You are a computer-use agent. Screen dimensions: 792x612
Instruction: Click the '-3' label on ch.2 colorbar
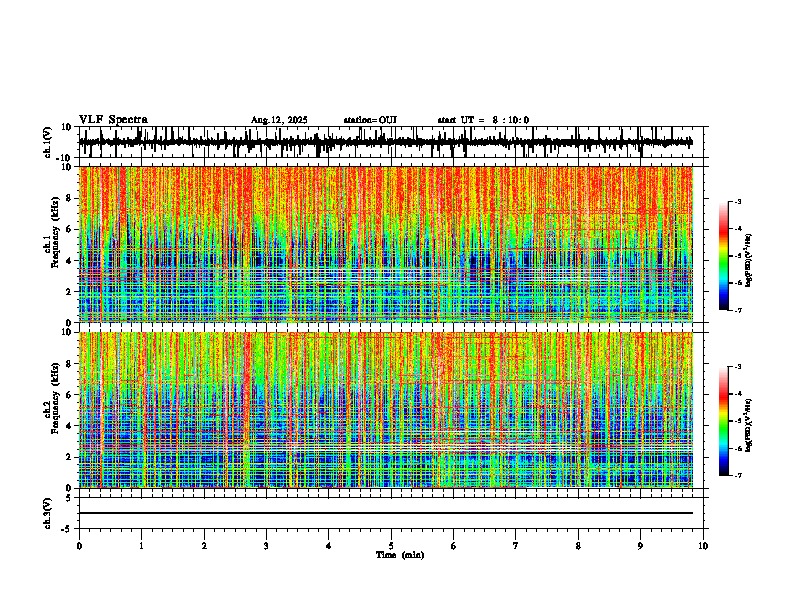point(737,367)
